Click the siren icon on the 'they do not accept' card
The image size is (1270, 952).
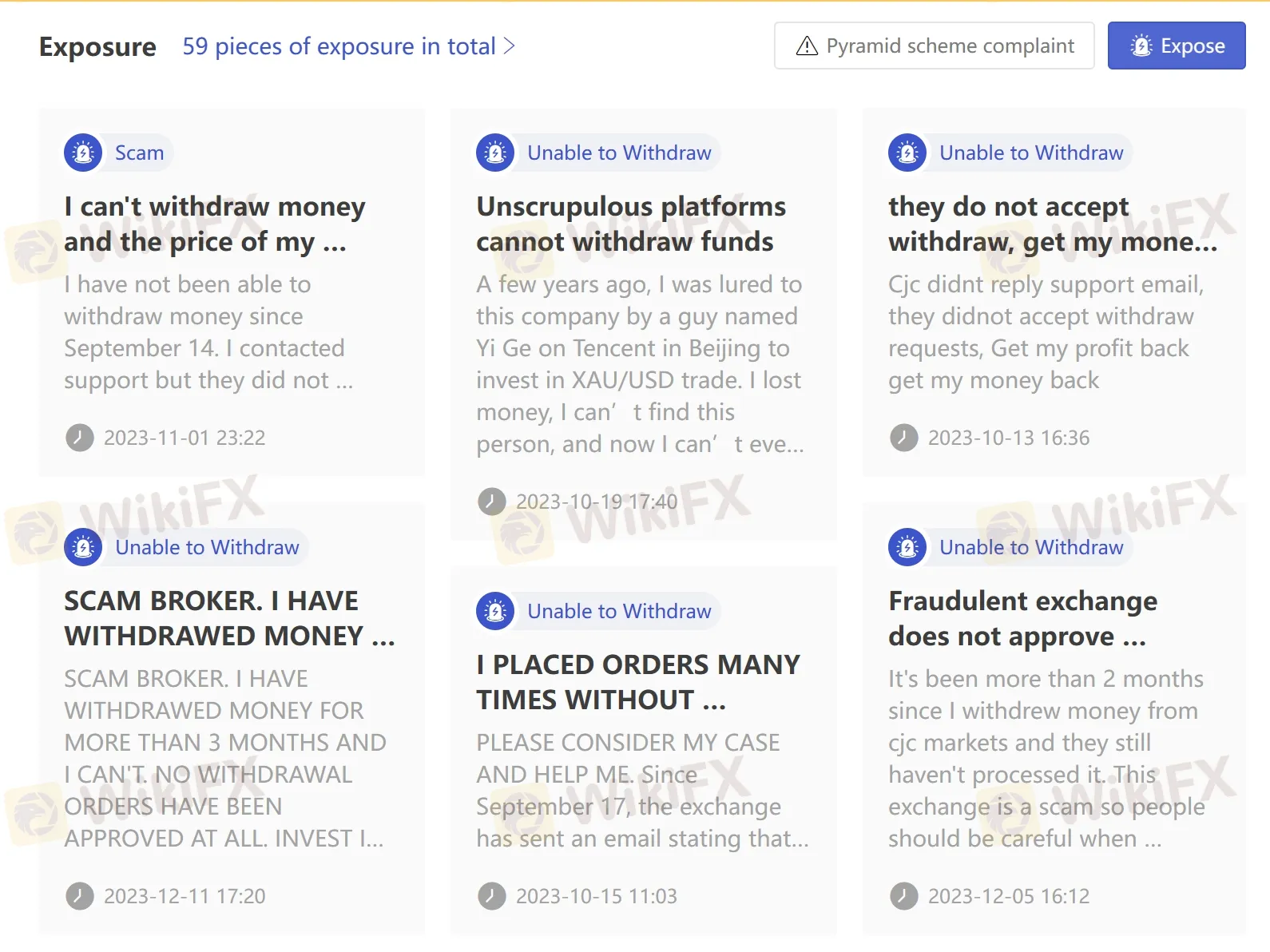(907, 153)
